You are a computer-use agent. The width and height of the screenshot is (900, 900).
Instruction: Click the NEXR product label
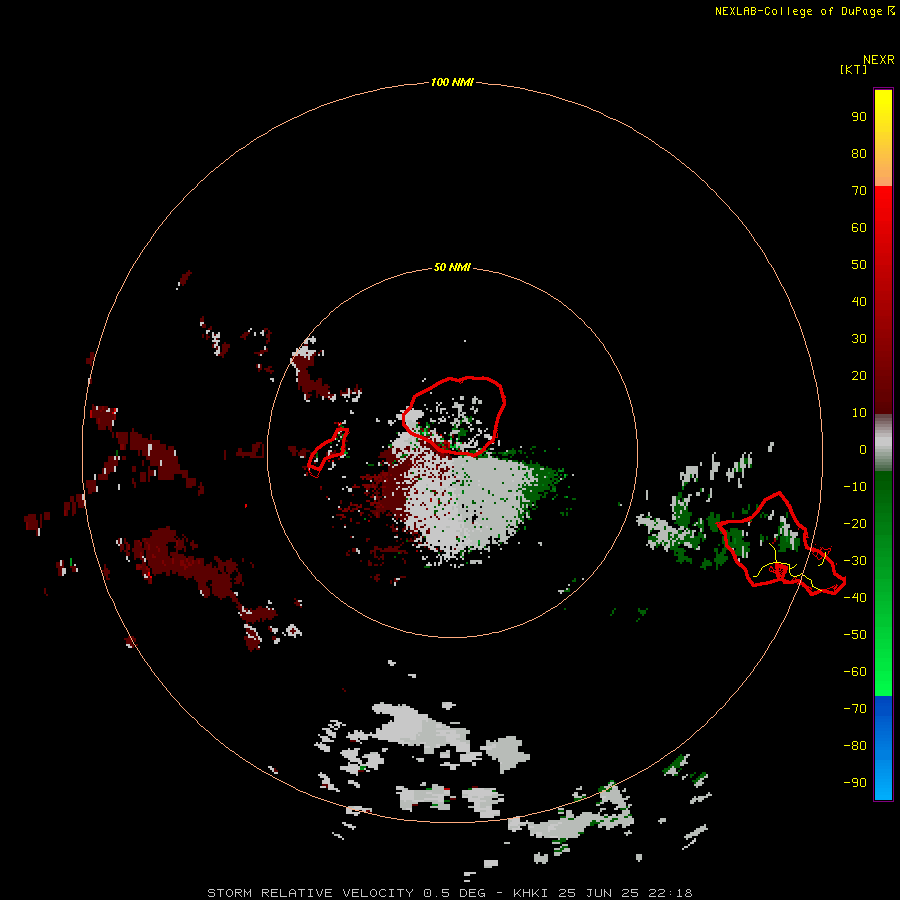[879, 60]
